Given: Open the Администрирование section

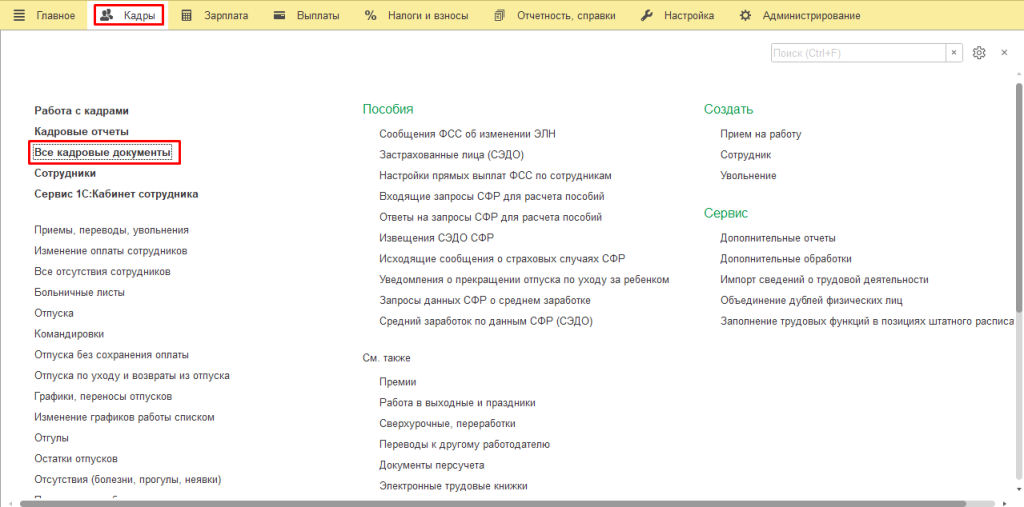Looking at the screenshot, I should [x=812, y=15].
